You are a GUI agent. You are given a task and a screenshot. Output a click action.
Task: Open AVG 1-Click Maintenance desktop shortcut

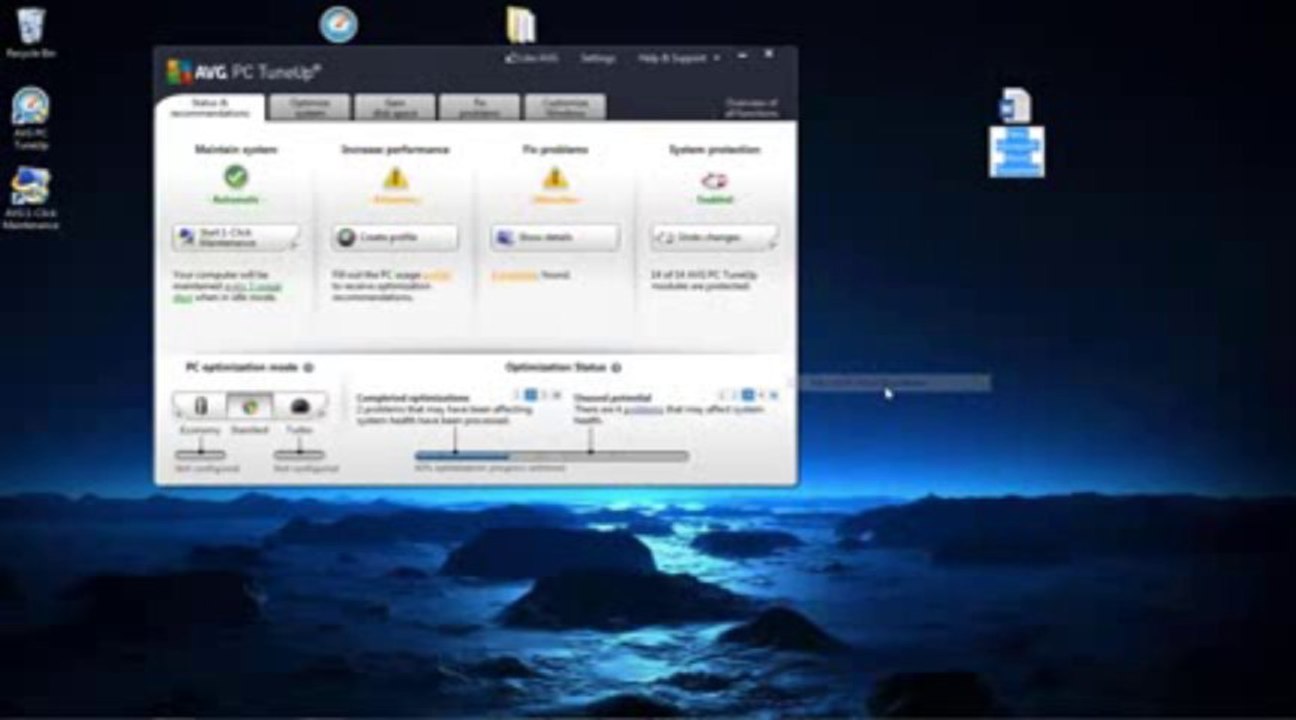click(31, 198)
